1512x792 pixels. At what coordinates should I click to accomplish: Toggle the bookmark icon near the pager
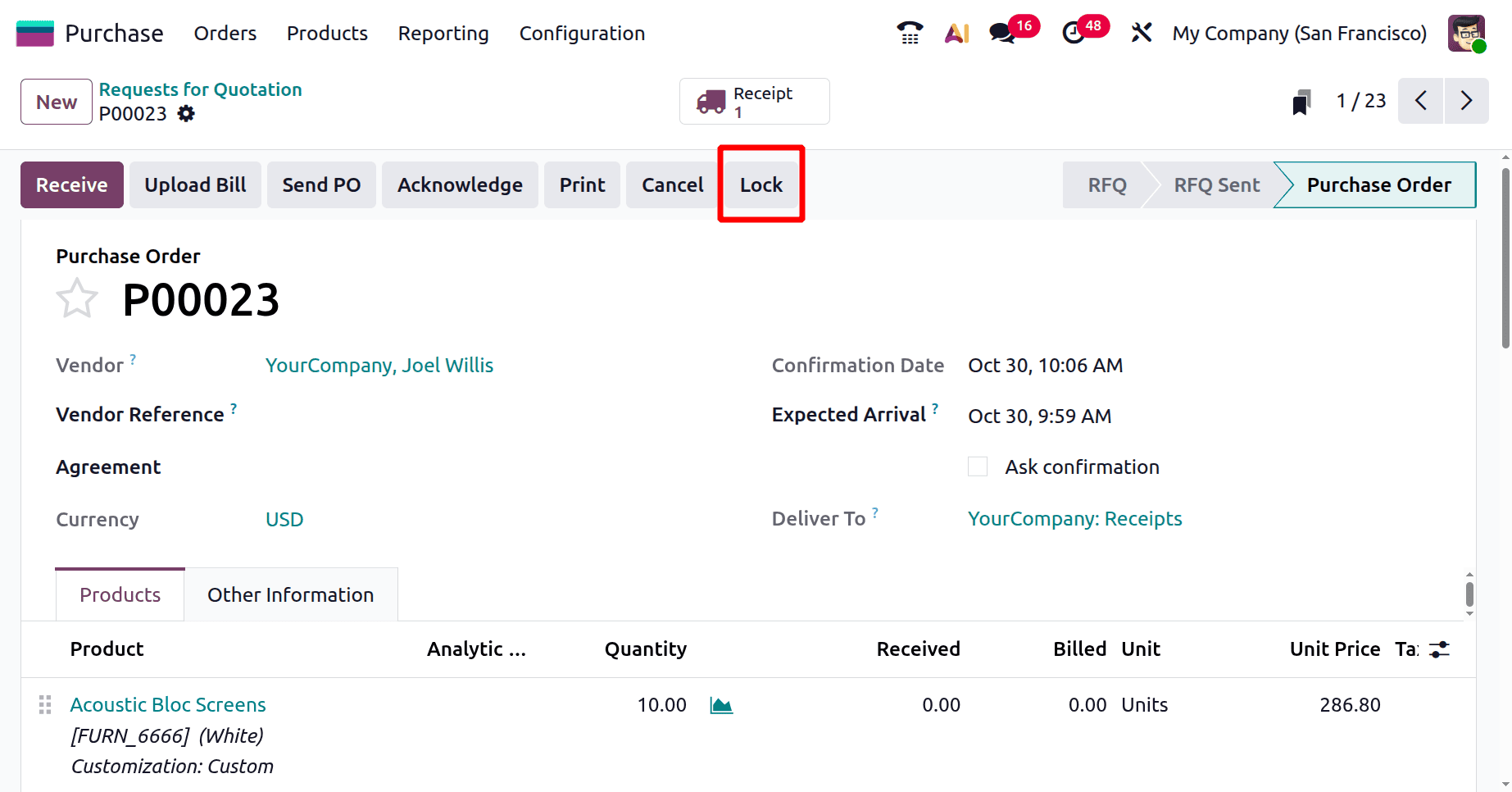(x=1301, y=101)
